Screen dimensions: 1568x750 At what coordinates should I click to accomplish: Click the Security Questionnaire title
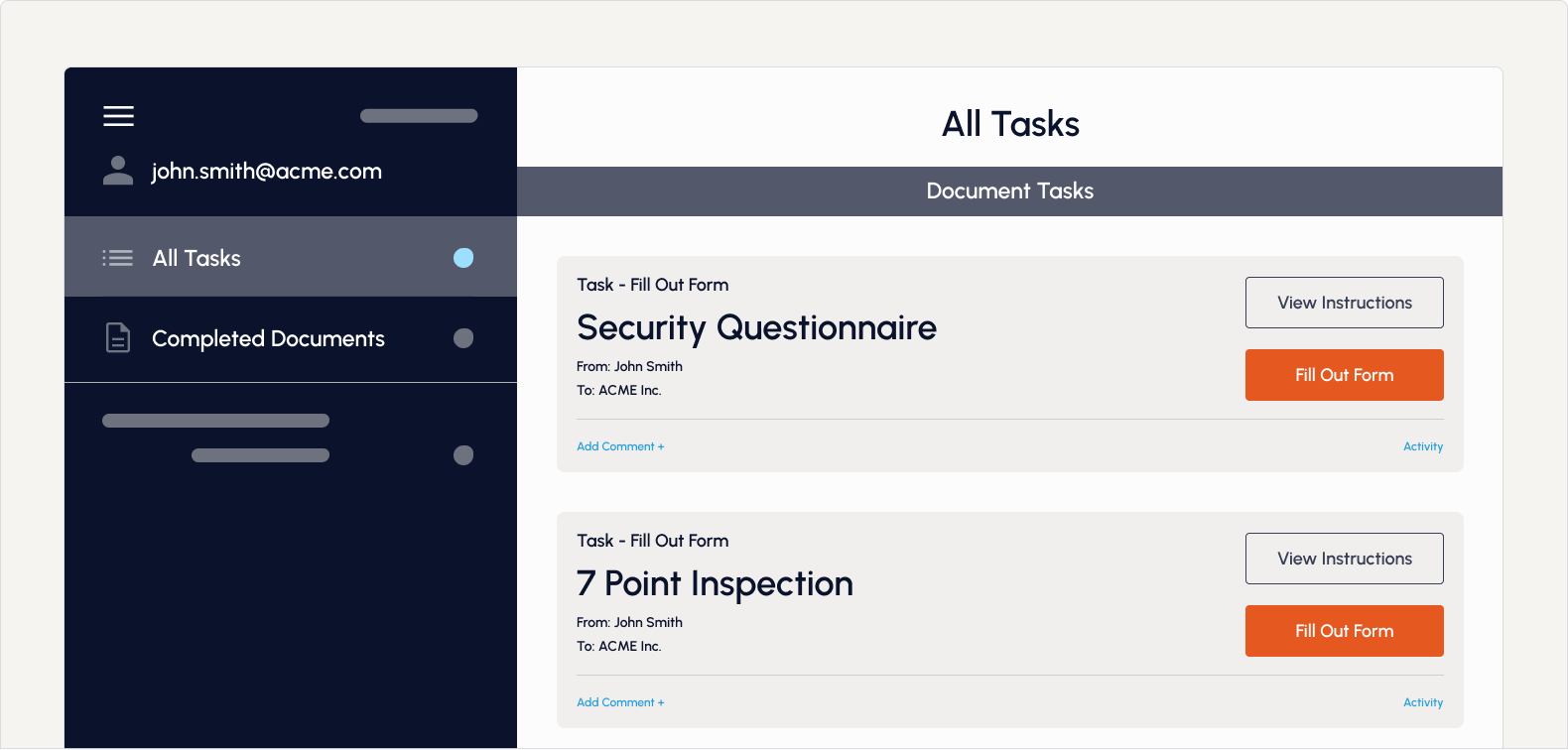[x=756, y=327]
